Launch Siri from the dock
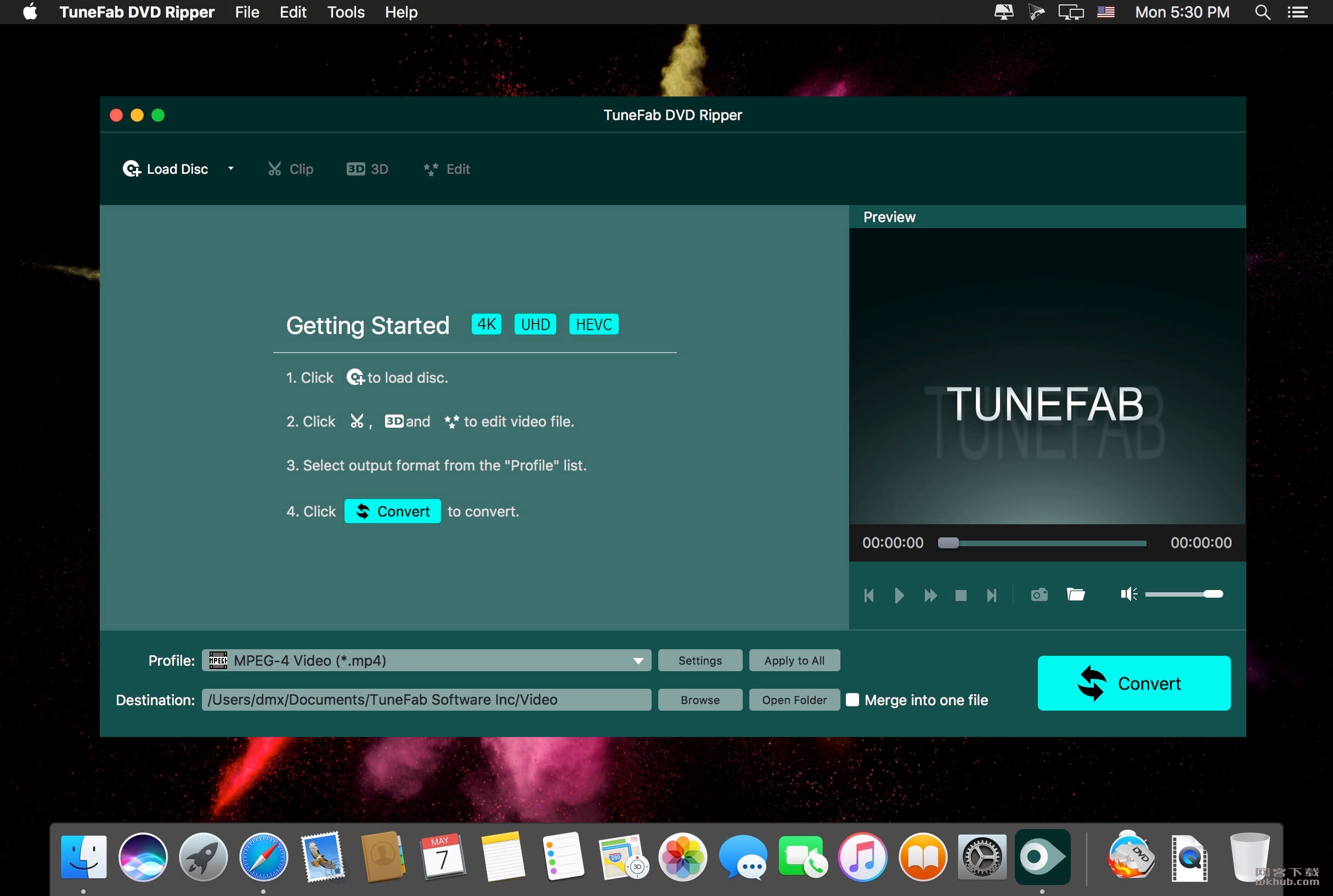Screen dimensions: 1333x896 coord(143,857)
